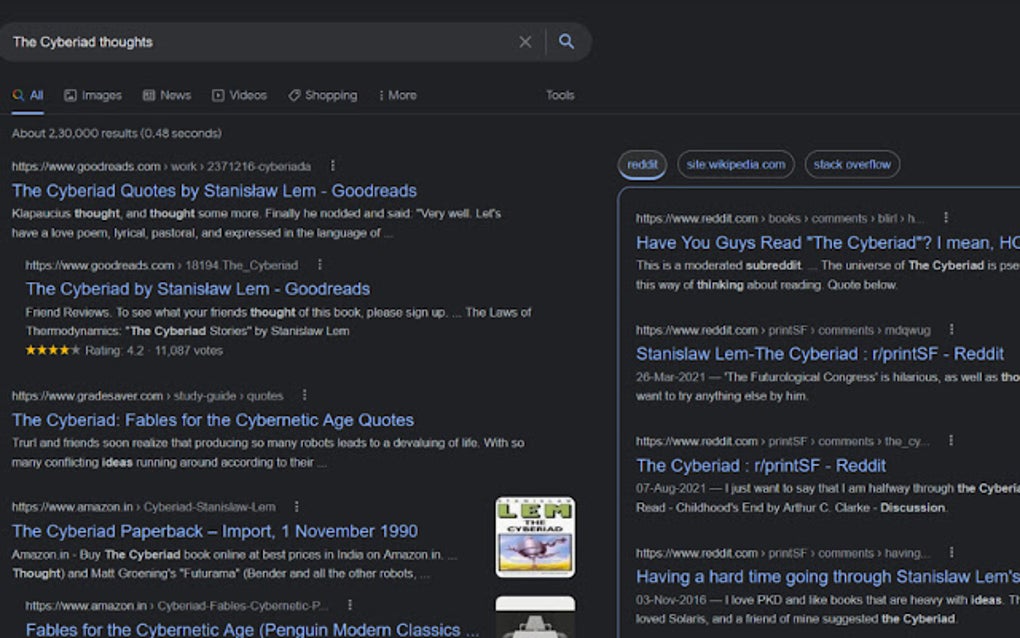The height and width of the screenshot is (638, 1020).
Task: Click the search magnifying glass icon
Action: (567, 42)
